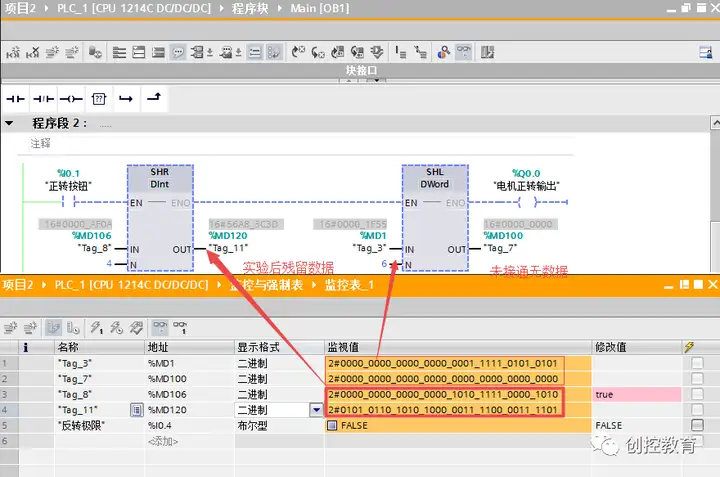Click Main [OB1] in top breadcrumb

point(320,8)
